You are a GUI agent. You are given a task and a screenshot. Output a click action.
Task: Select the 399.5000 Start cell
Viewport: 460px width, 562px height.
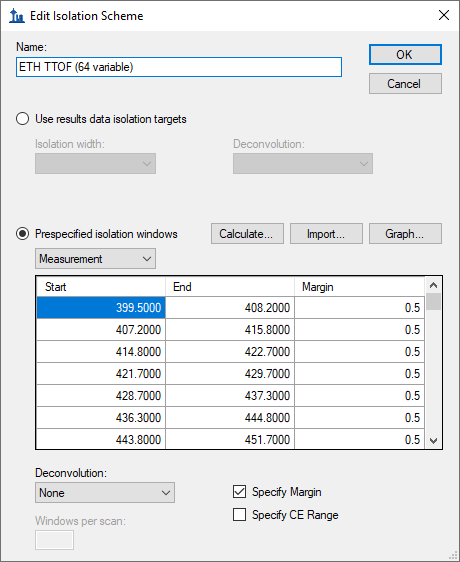[x=101, y=308]
